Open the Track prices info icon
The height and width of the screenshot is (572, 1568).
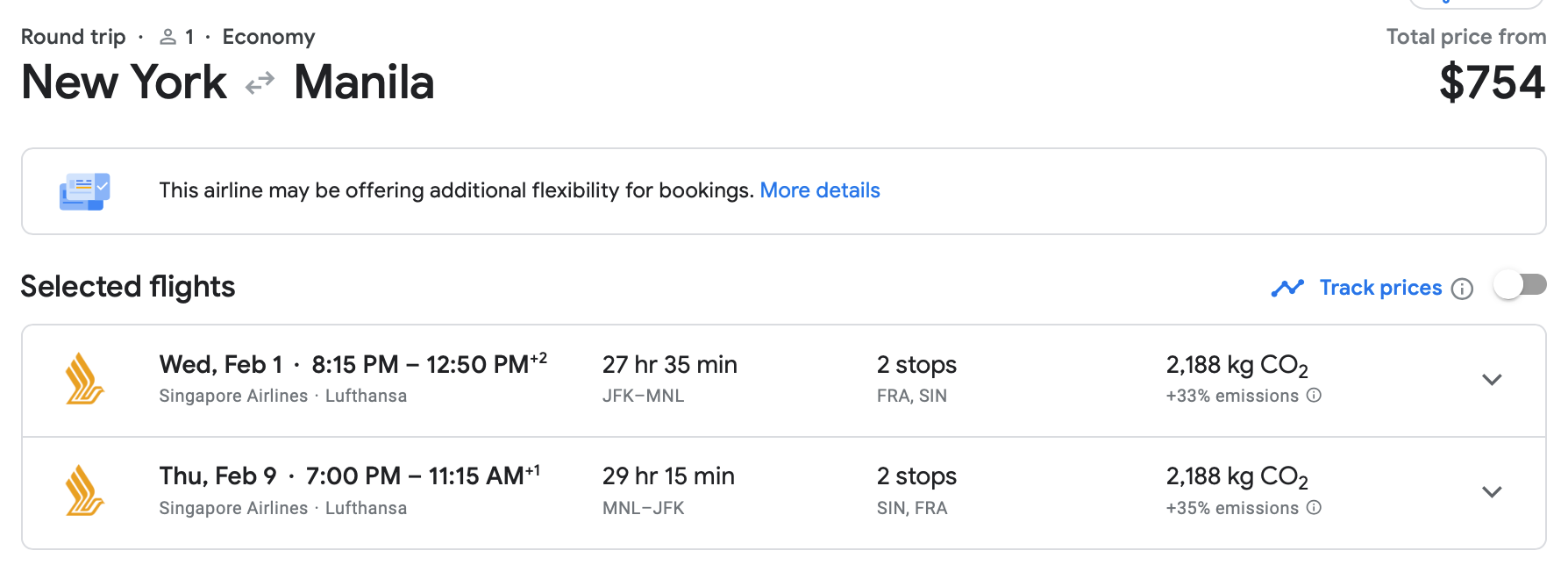pyautogui.click(x=1462, y=289)
